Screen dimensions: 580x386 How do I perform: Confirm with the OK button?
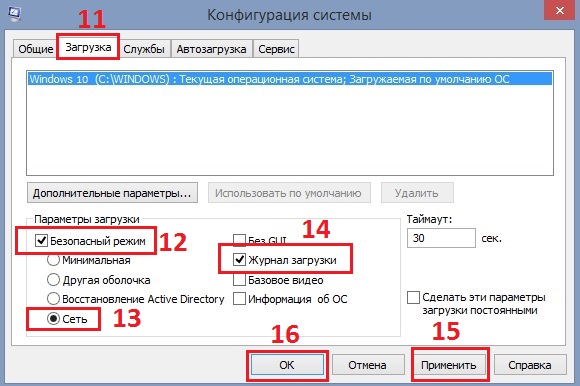click(x=287, y=365)
